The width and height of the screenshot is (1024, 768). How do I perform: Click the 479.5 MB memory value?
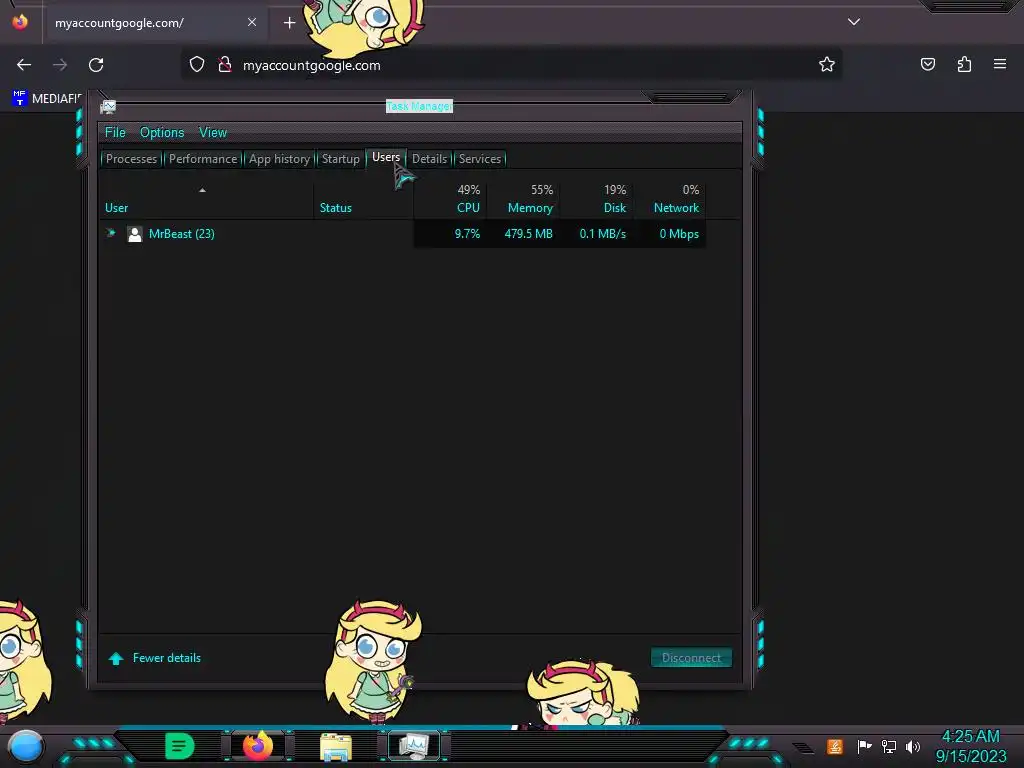click(x=528, y=234)
